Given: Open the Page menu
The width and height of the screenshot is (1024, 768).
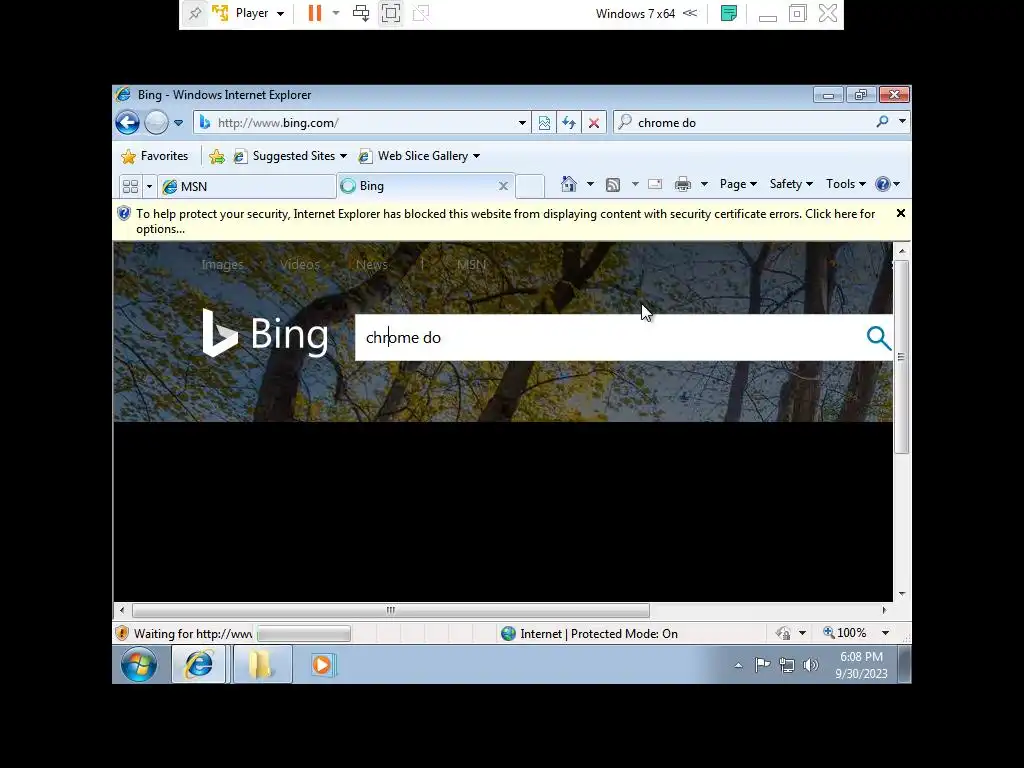Looking at the screenshot, I should click(738, 184).
